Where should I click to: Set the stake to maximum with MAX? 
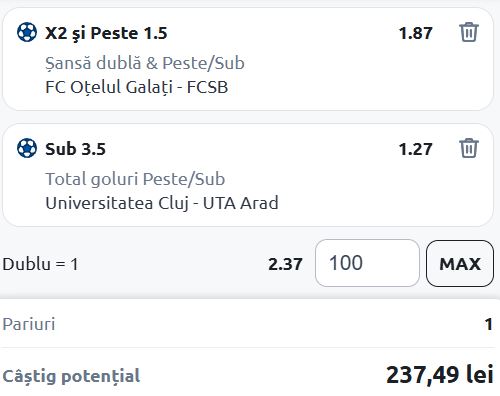[460, 263]
